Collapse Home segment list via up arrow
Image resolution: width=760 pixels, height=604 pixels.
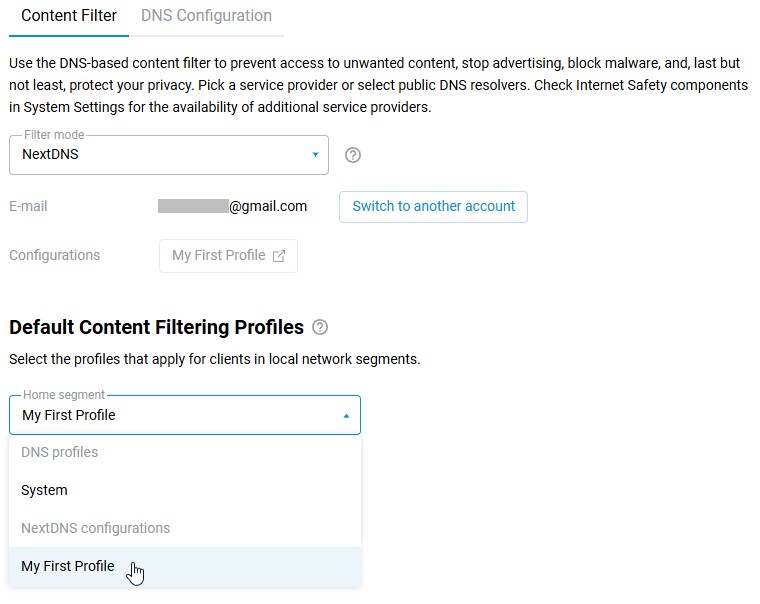click(346, 415)
